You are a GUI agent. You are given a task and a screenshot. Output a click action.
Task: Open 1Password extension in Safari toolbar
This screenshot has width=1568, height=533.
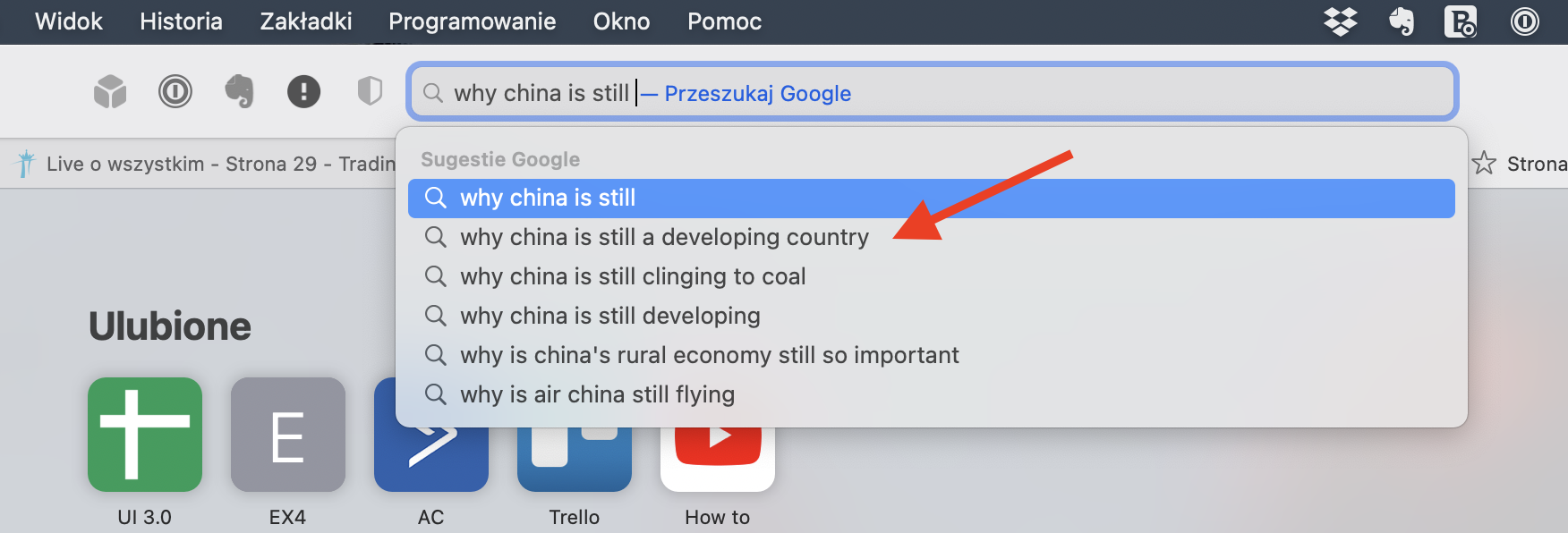point(175,91)
